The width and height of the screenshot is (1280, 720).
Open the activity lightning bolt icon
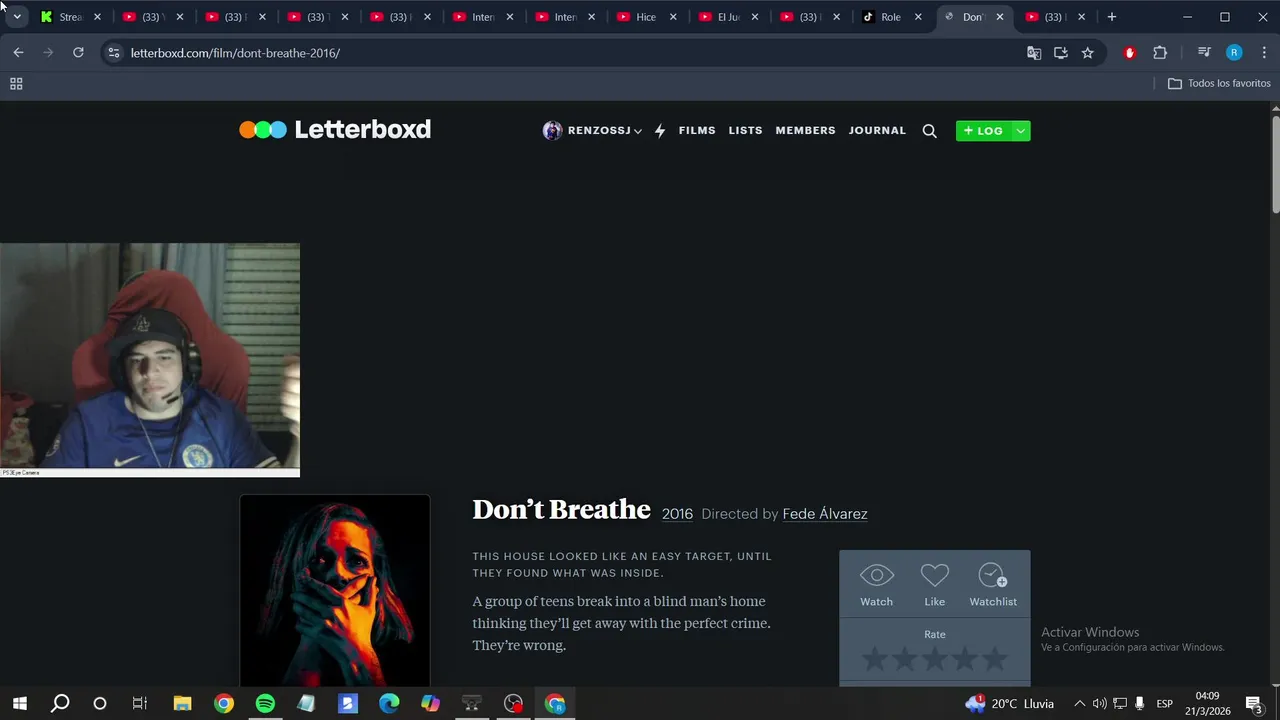[x=660, y=131]
